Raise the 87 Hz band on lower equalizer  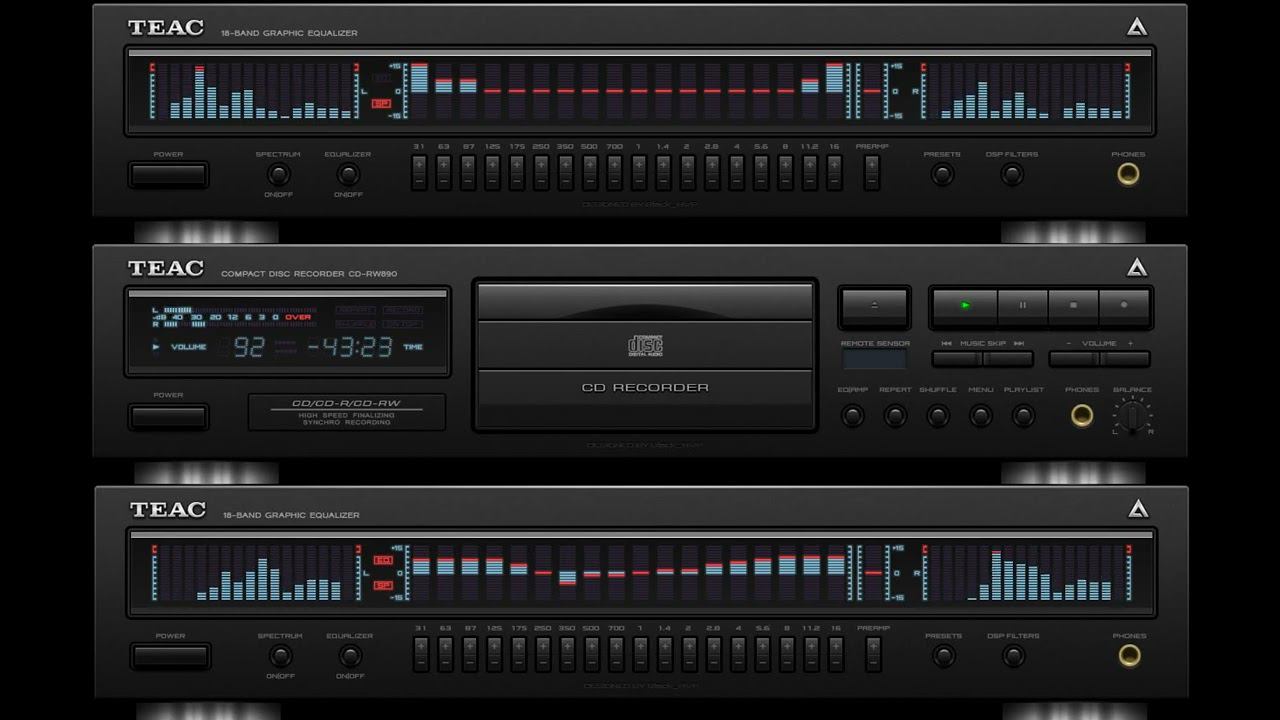[470, 645]
